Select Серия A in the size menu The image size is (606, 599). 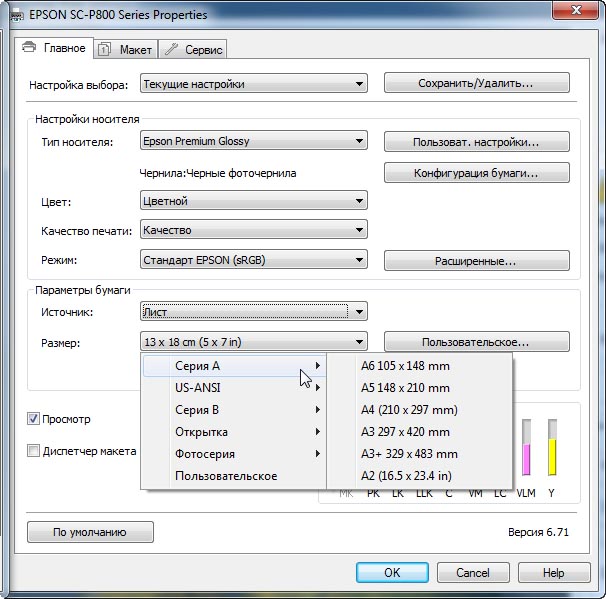(234, 366)
